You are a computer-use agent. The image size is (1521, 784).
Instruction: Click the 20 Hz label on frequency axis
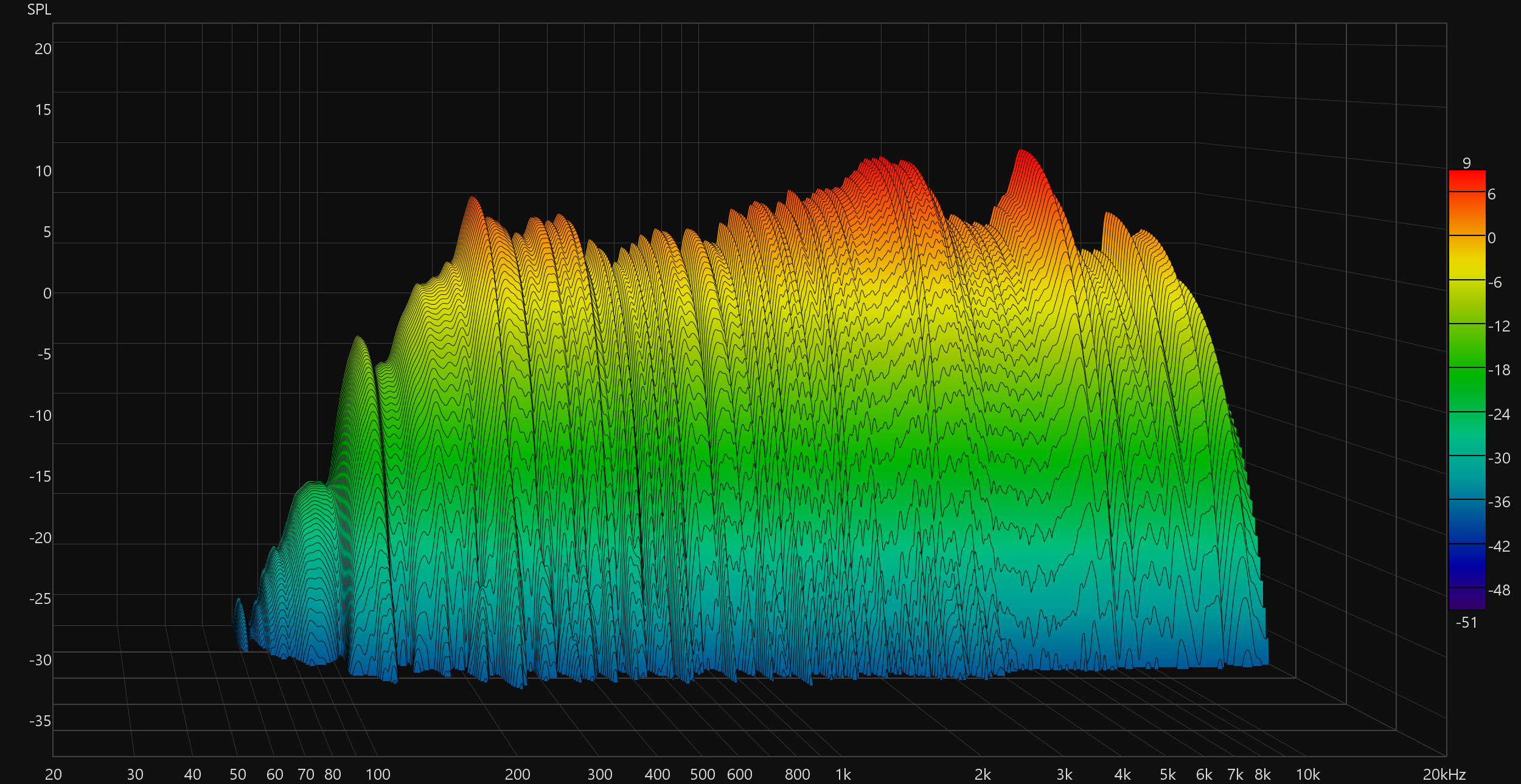click(x=54, y=774)
